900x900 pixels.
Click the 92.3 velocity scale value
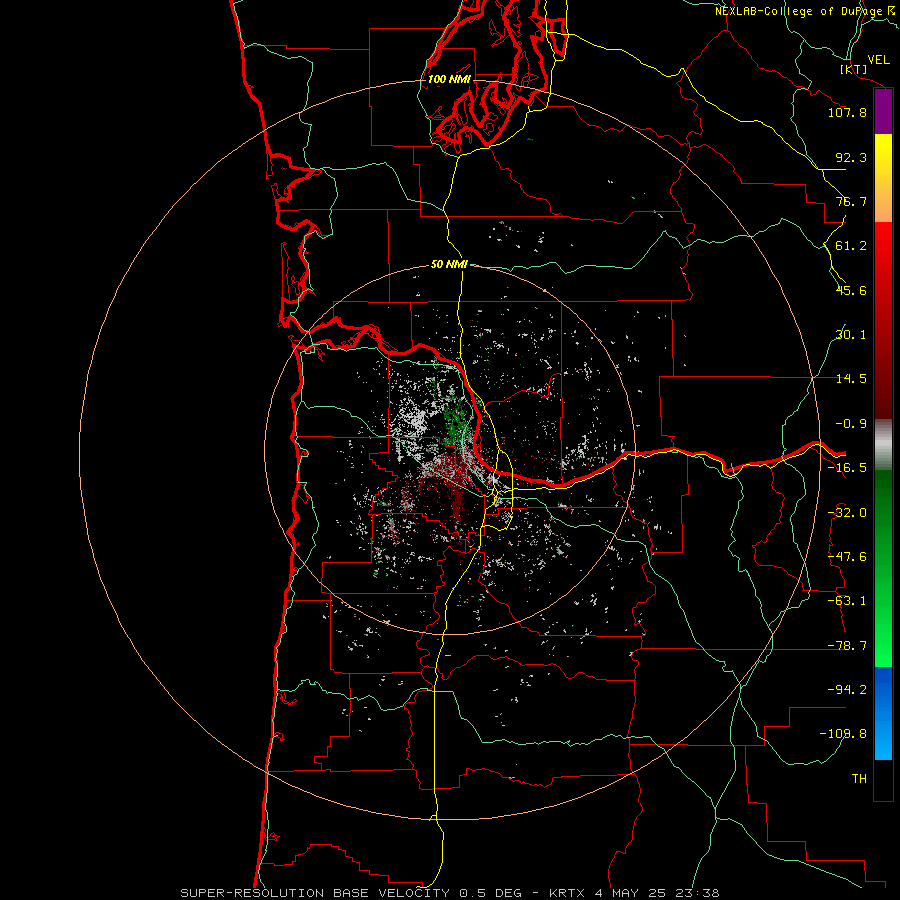coord(851,157)
